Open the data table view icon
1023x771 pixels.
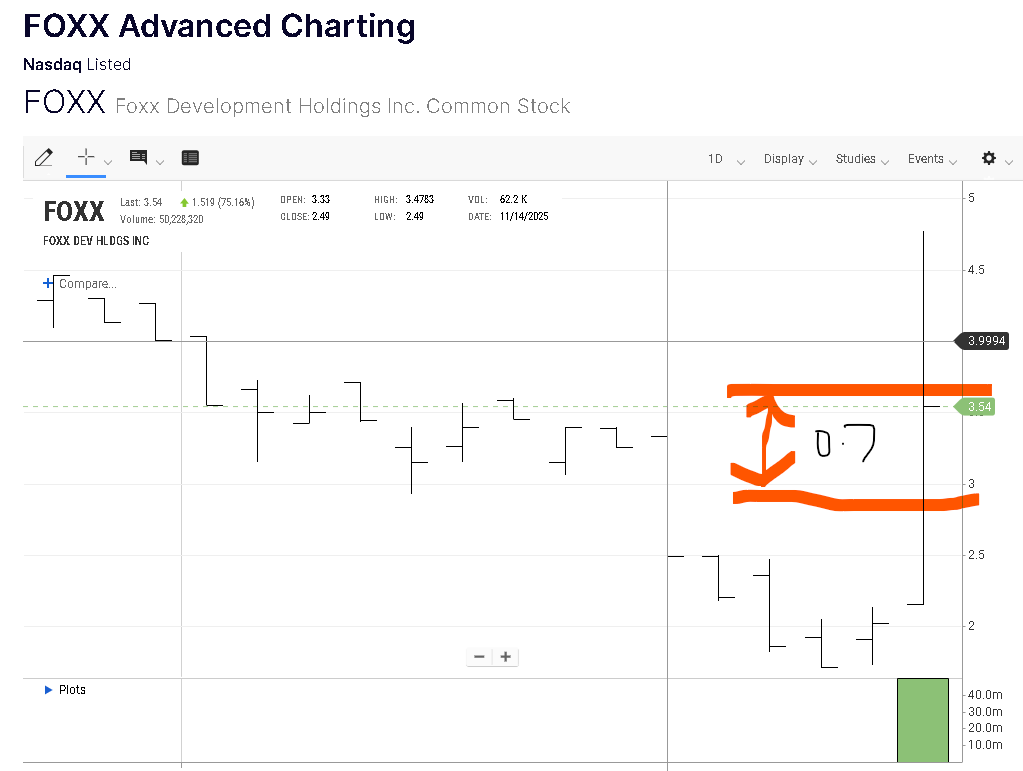tap(190, 157)
